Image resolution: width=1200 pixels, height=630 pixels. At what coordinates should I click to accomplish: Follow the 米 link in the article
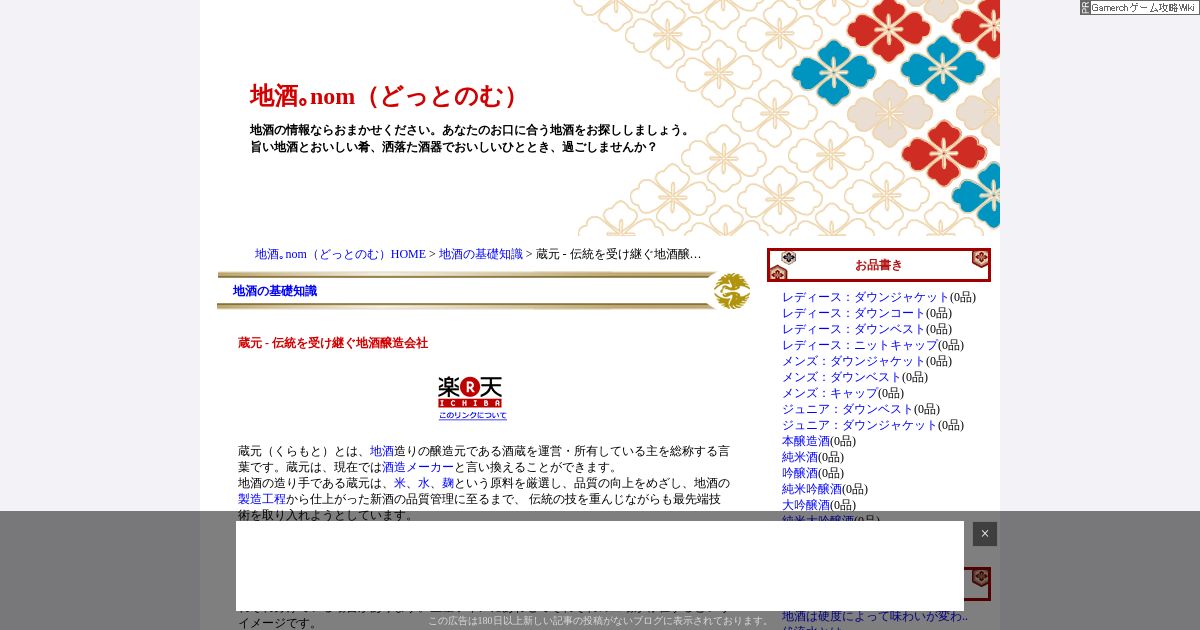point(400,483)
